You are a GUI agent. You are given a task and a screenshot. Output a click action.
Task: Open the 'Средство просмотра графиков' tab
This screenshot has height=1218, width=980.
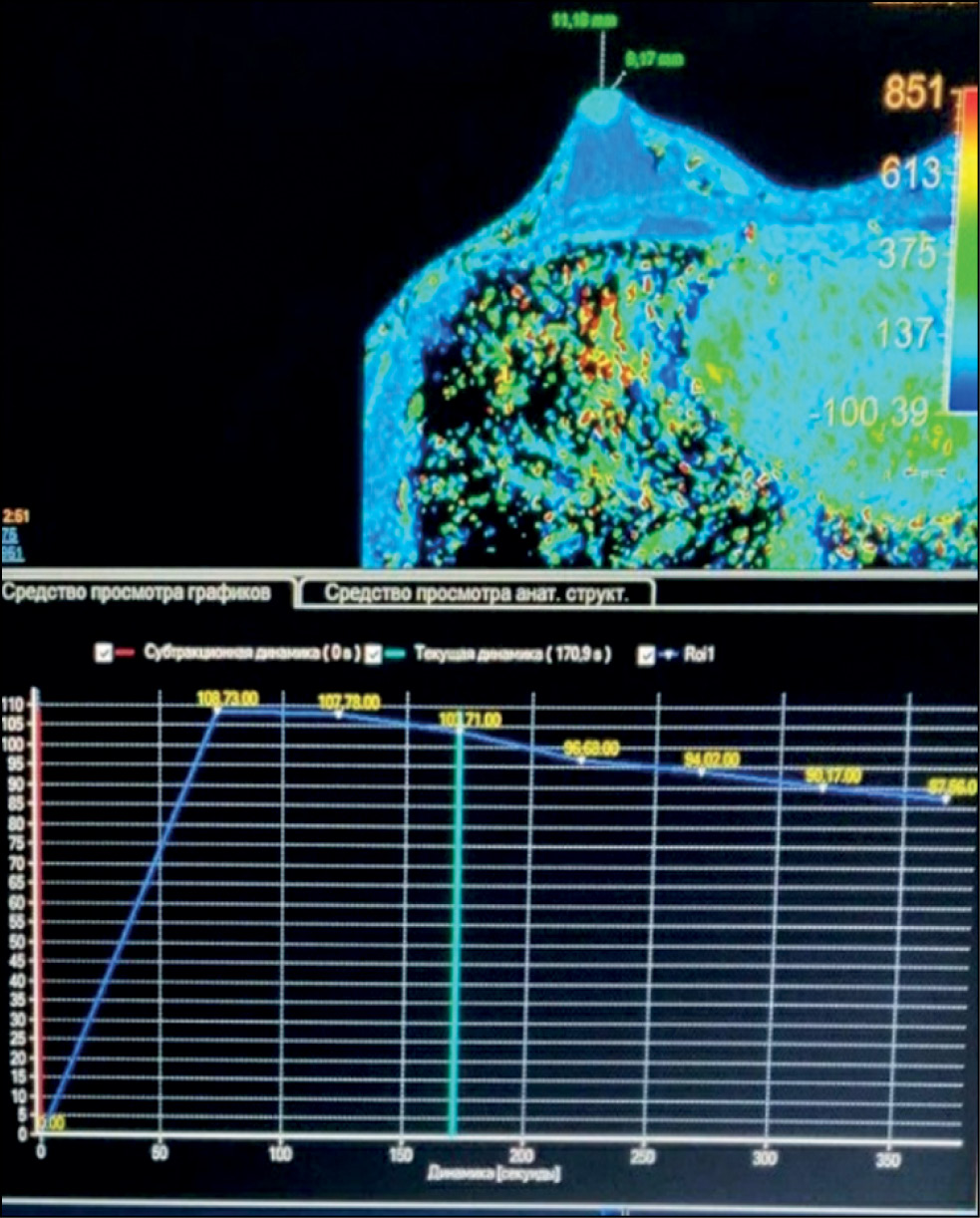click(x=136, y=593)
